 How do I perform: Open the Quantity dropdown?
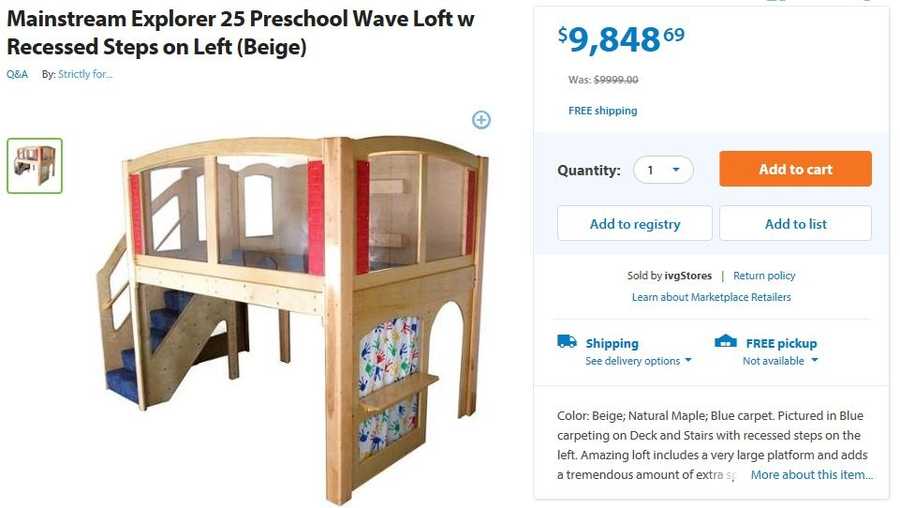(x=663, y=170)
